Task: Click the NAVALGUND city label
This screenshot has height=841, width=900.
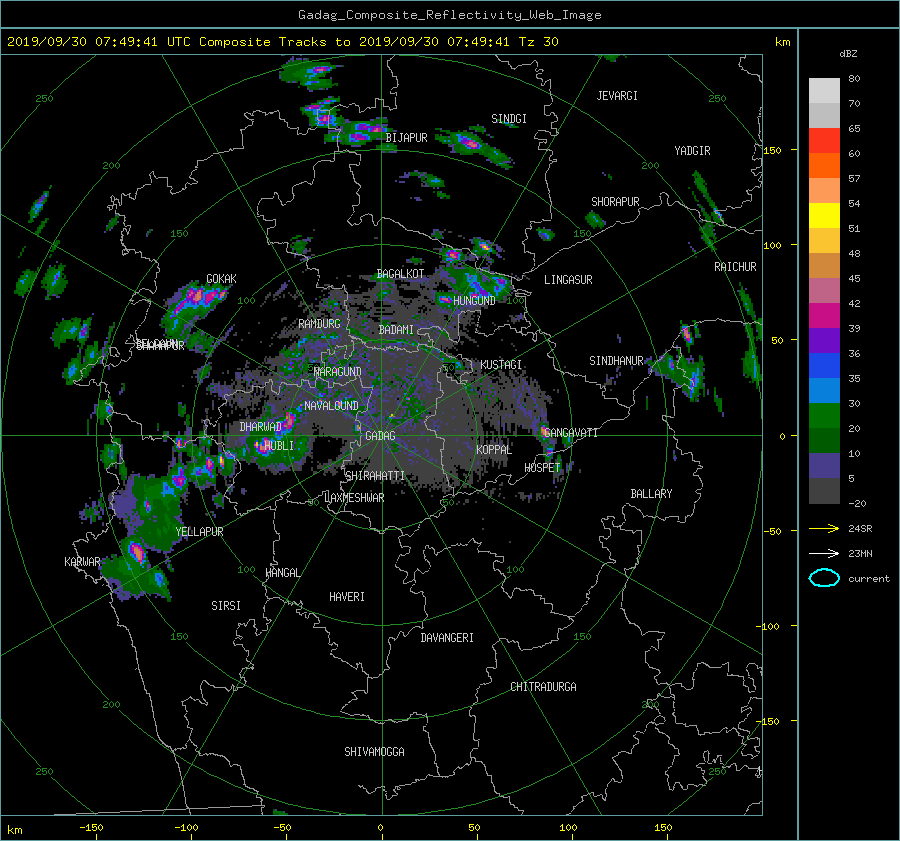Action: [x=331, y=405]
